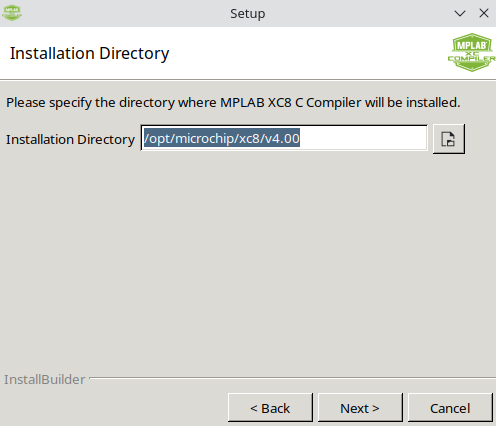Collapse the window using the title bar chevron

[460, 13]
